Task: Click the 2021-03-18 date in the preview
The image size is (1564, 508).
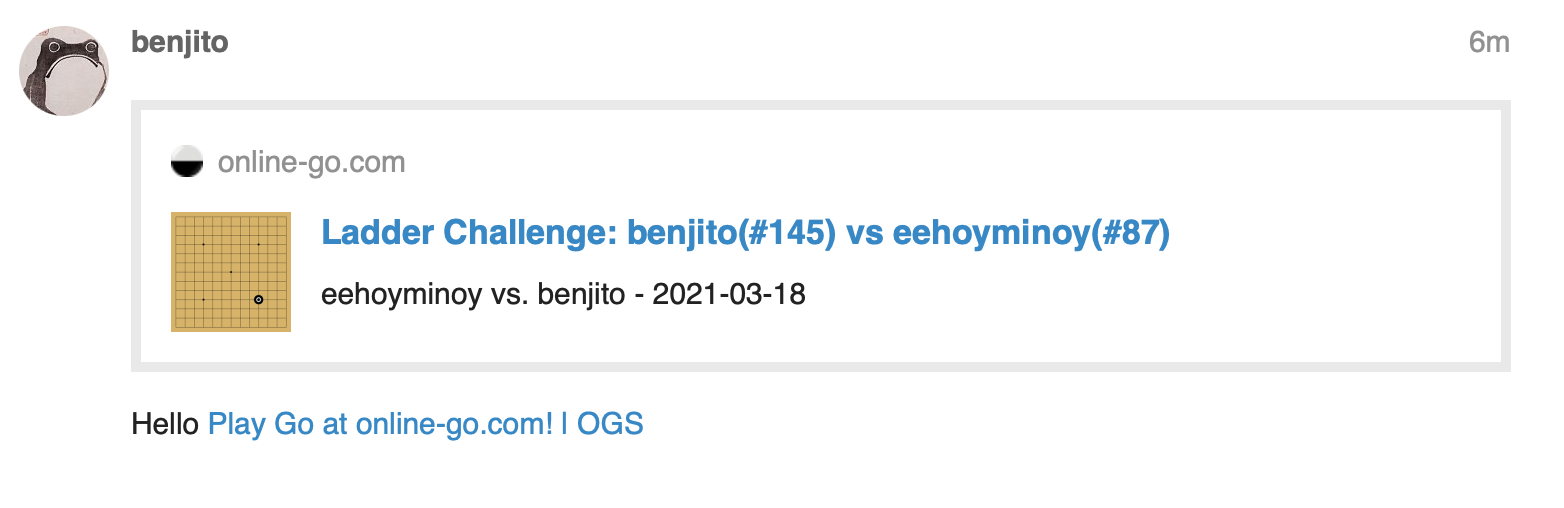Action: pyautogui.click(x=729, y=296)
